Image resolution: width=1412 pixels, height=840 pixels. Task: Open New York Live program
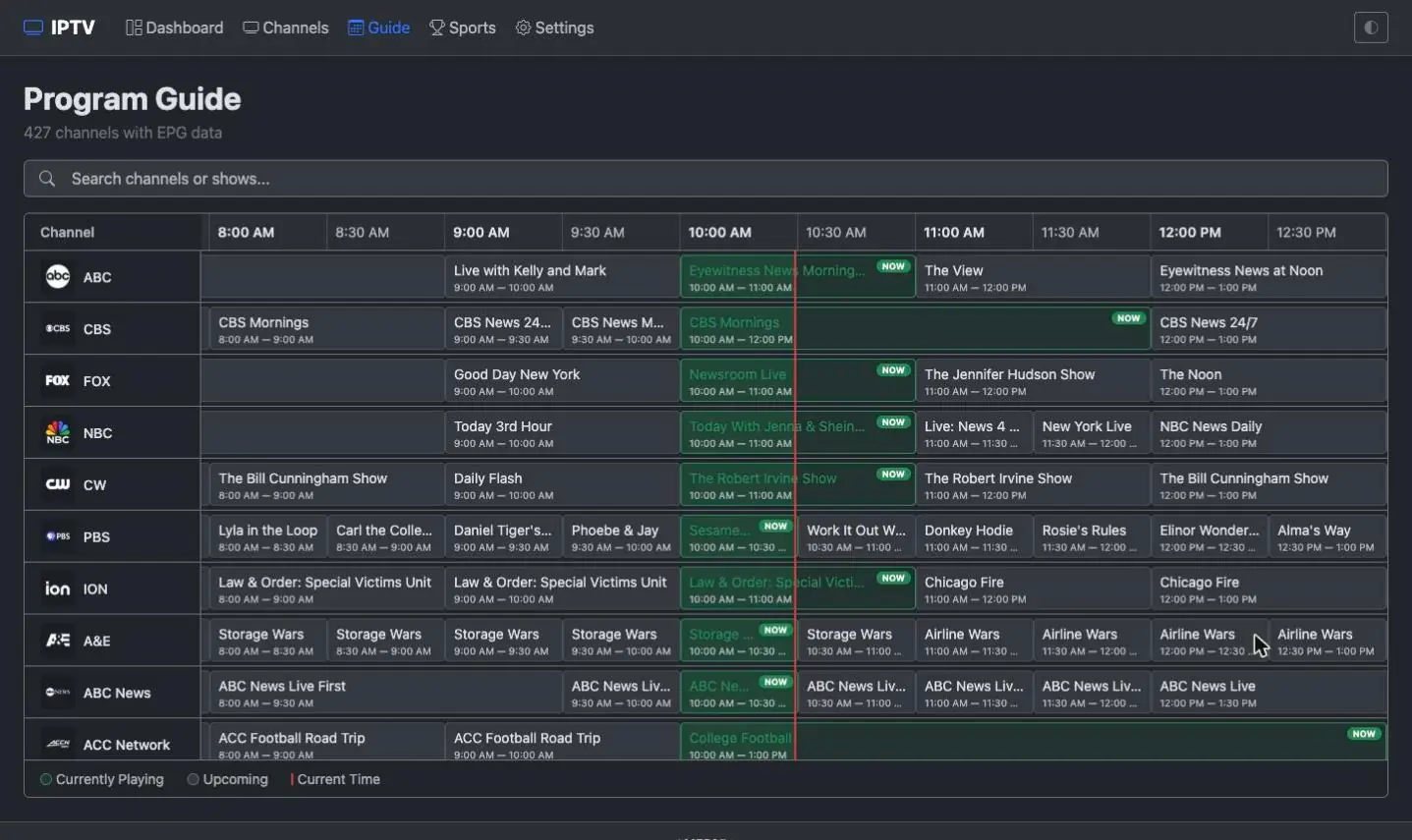pos(1092,432)
